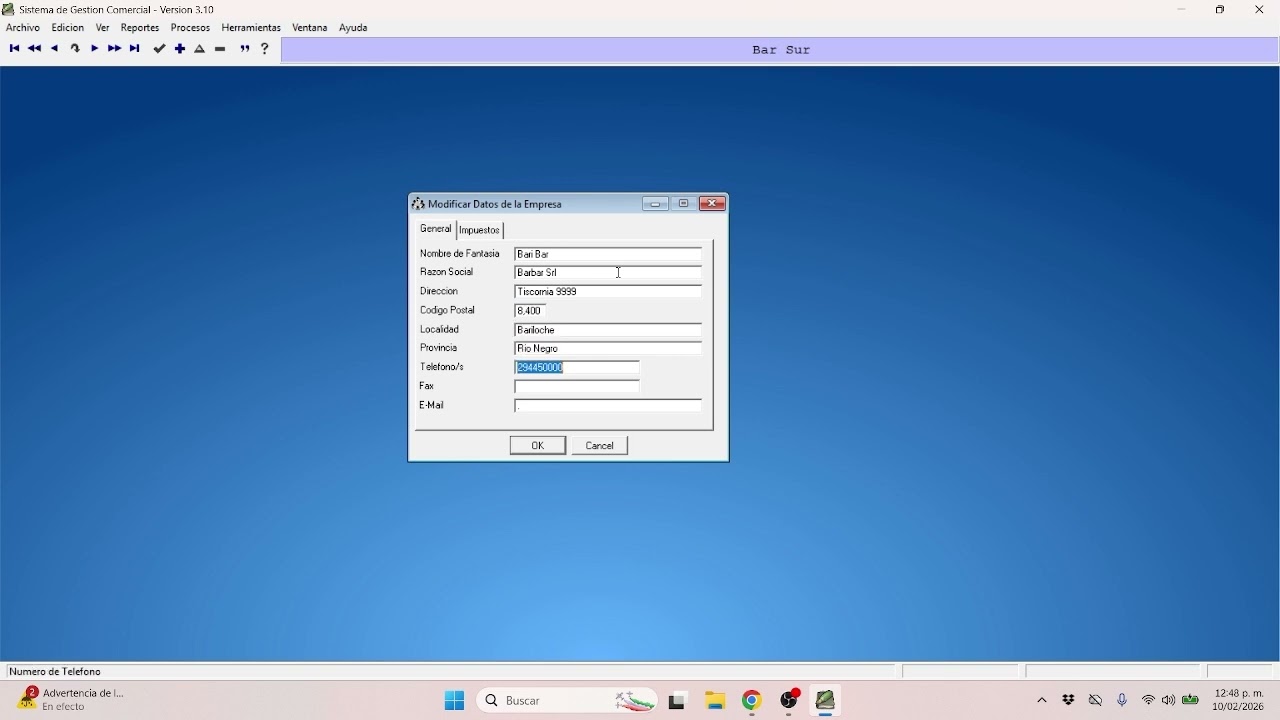This screenshot has width=1280, height=720.
Task: Select the General tab
Action: pos(436,229)
